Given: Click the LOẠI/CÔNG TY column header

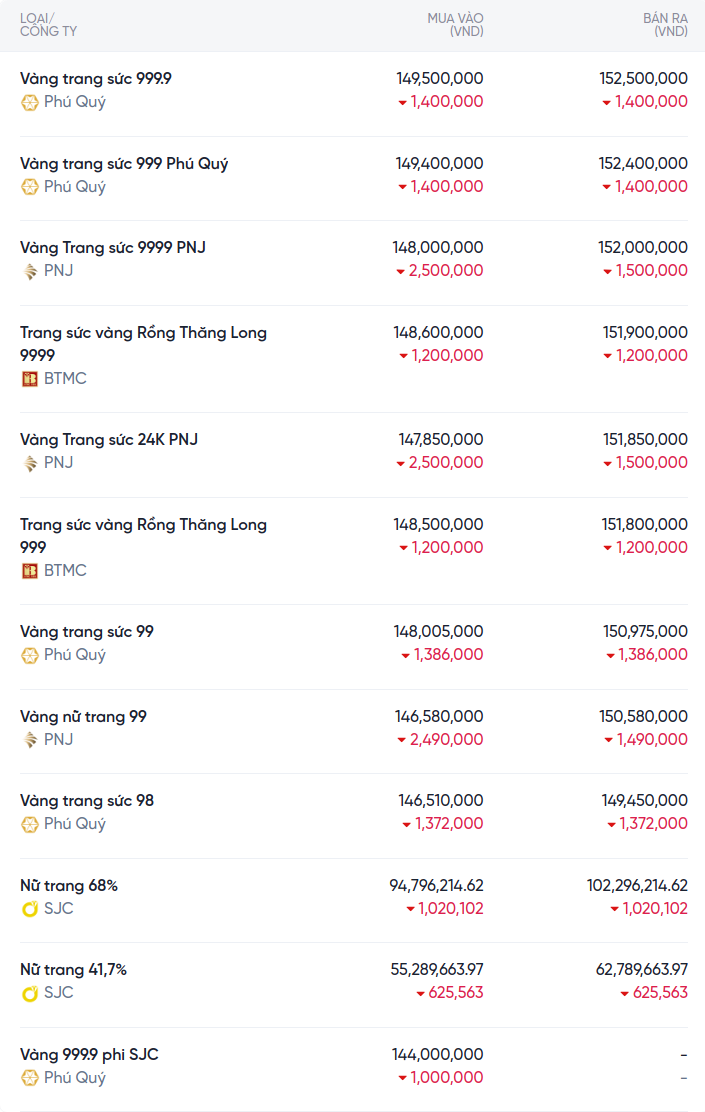Looking at the screenshot, I should [48, 25].
